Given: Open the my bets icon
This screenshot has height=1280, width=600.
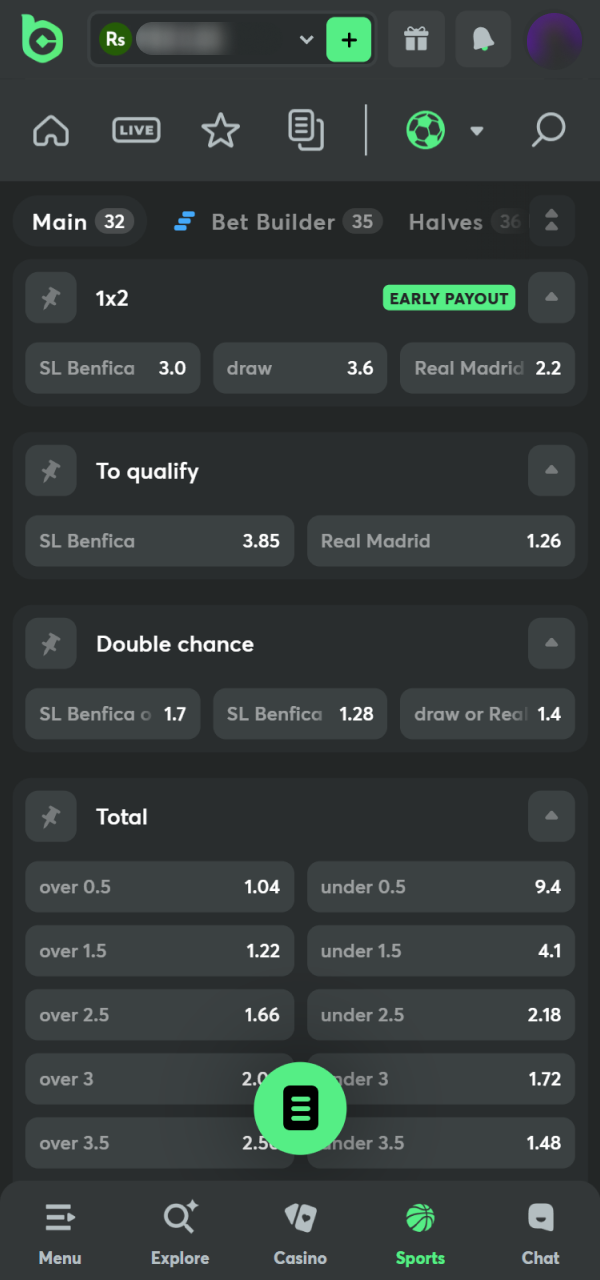Looking at the screenshot, I should [306, 130].
